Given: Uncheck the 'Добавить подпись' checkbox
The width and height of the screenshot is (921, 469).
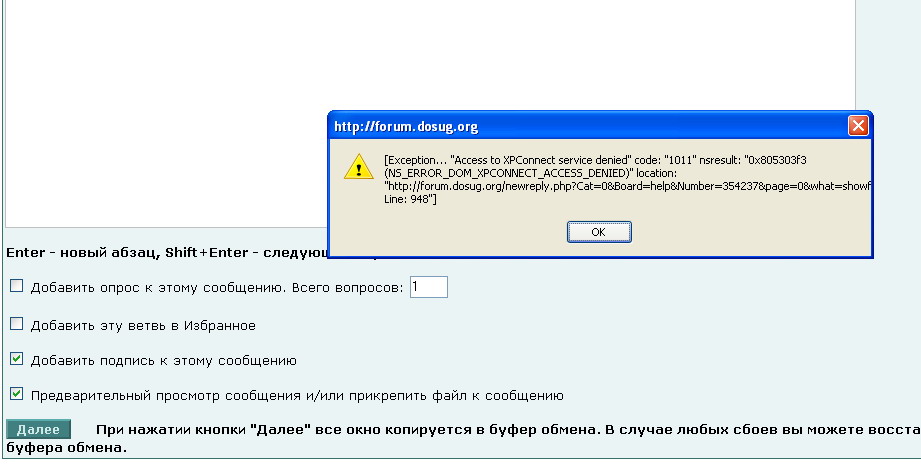Looking at the screenshot, I should (16, 359).
